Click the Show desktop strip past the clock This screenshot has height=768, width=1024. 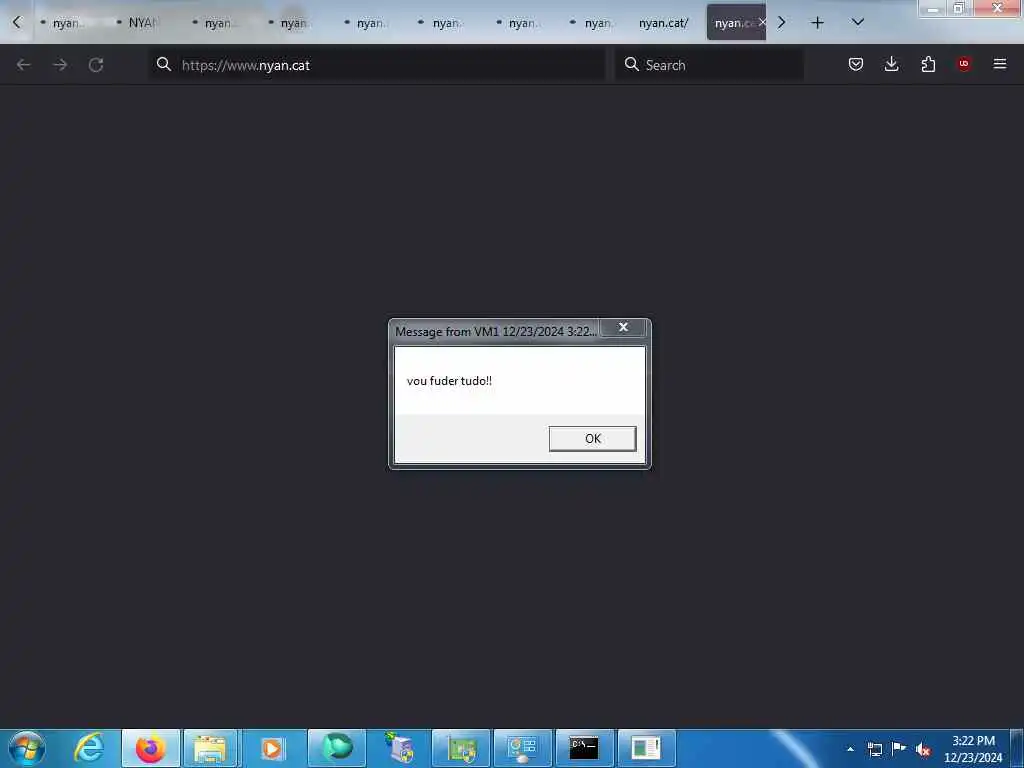pos(1017,748)
